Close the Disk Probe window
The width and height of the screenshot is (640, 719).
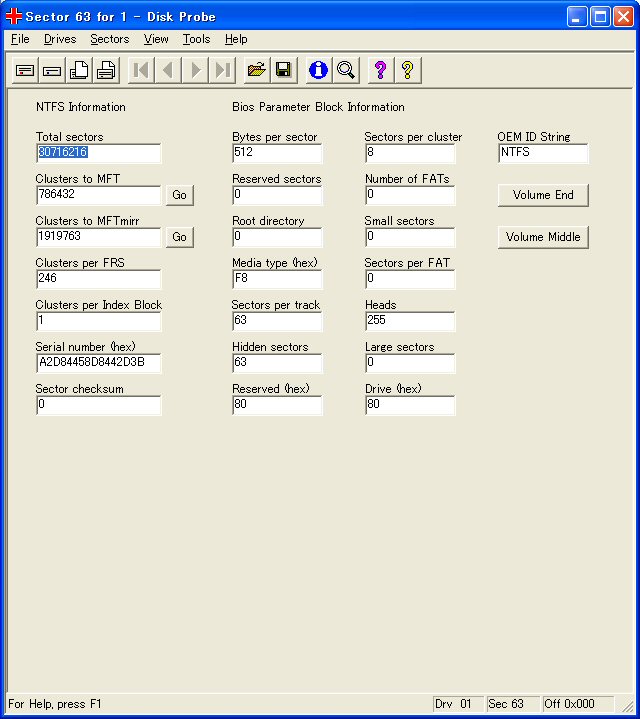623,17
